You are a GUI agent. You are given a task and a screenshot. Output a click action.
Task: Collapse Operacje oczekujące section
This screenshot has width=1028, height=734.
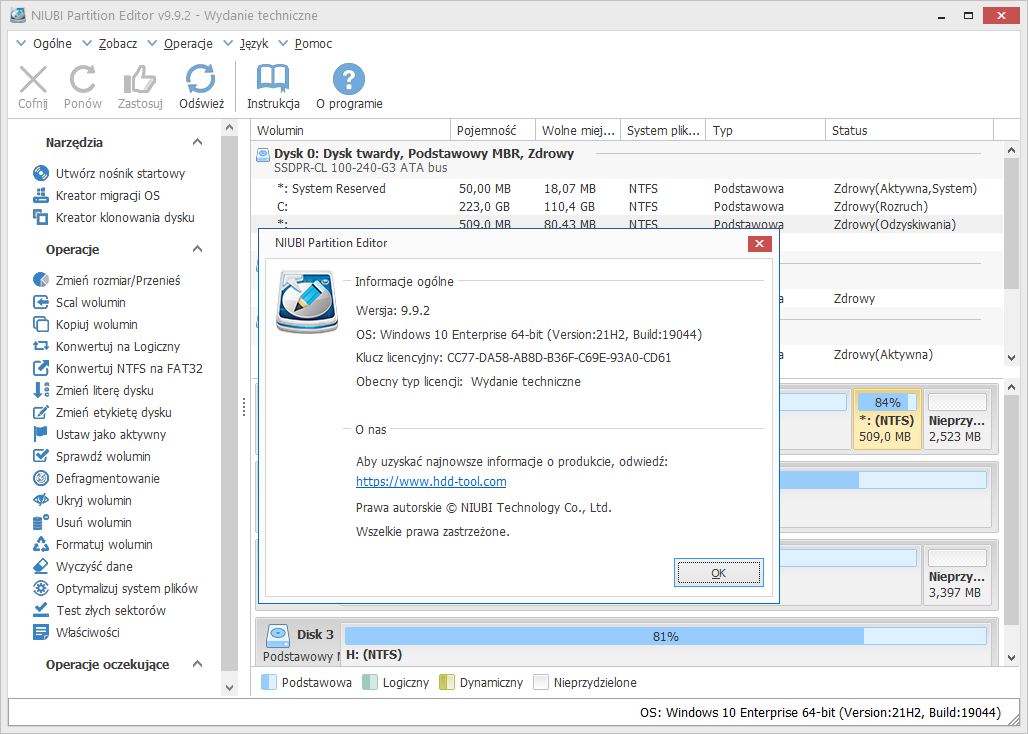point(197,664)
